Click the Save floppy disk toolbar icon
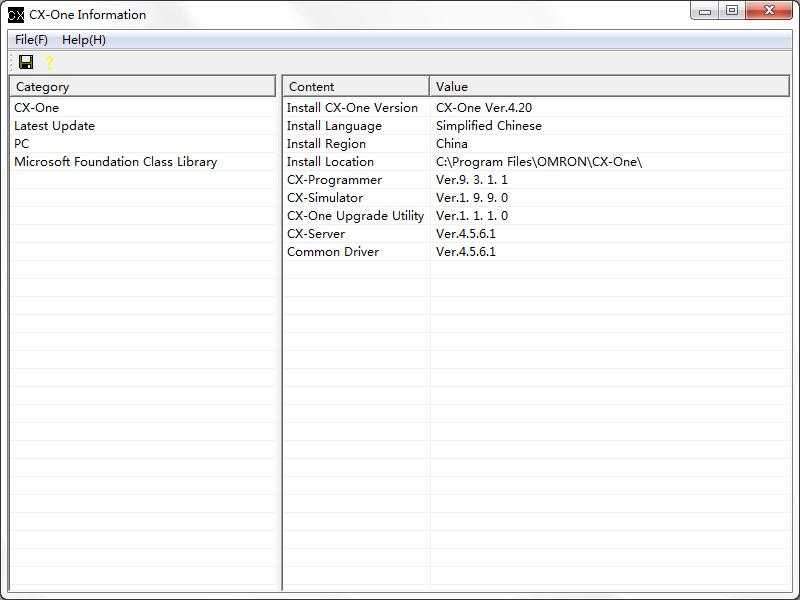This screenshot has width=800, height=600. pos(26,62)
